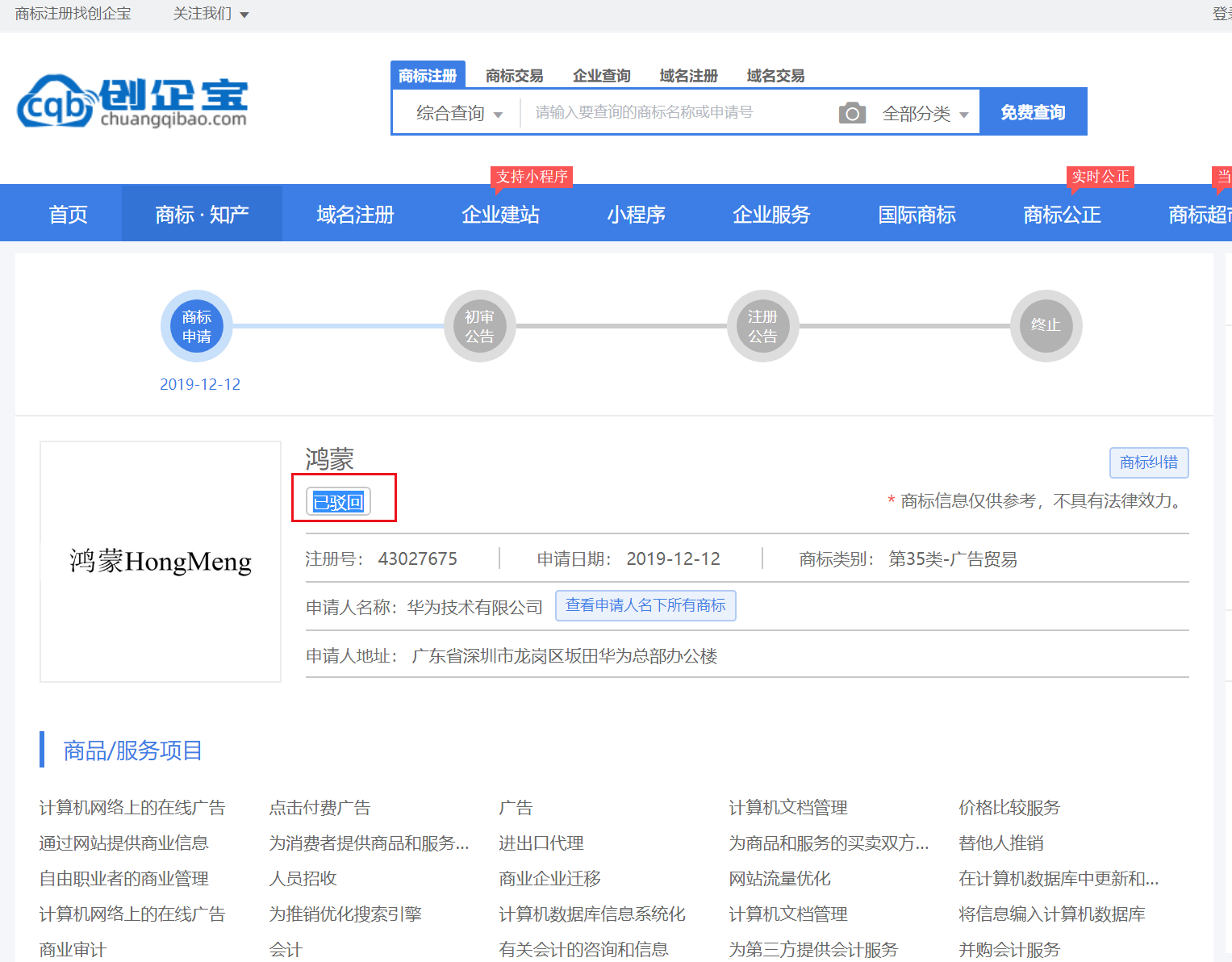Select the 商标注册 search tab

pos(428,75)
